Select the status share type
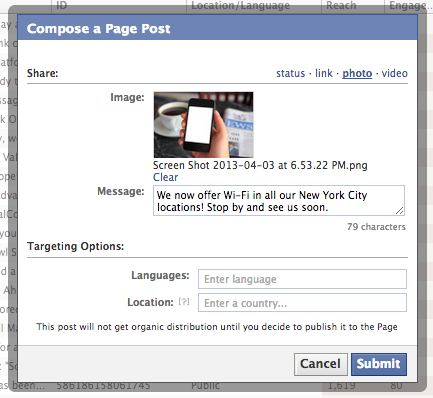The width and height of the screenshot is (433, 398). (x=290, y=73)
